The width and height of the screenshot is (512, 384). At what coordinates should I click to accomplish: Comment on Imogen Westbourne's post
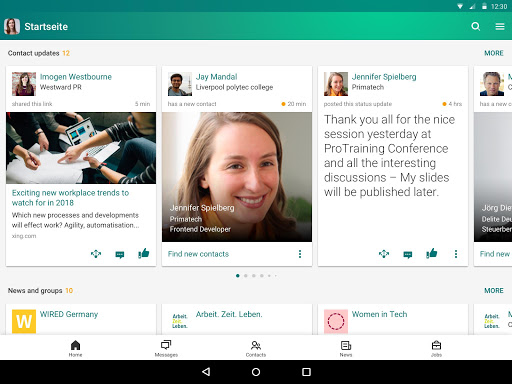point(120,255)
